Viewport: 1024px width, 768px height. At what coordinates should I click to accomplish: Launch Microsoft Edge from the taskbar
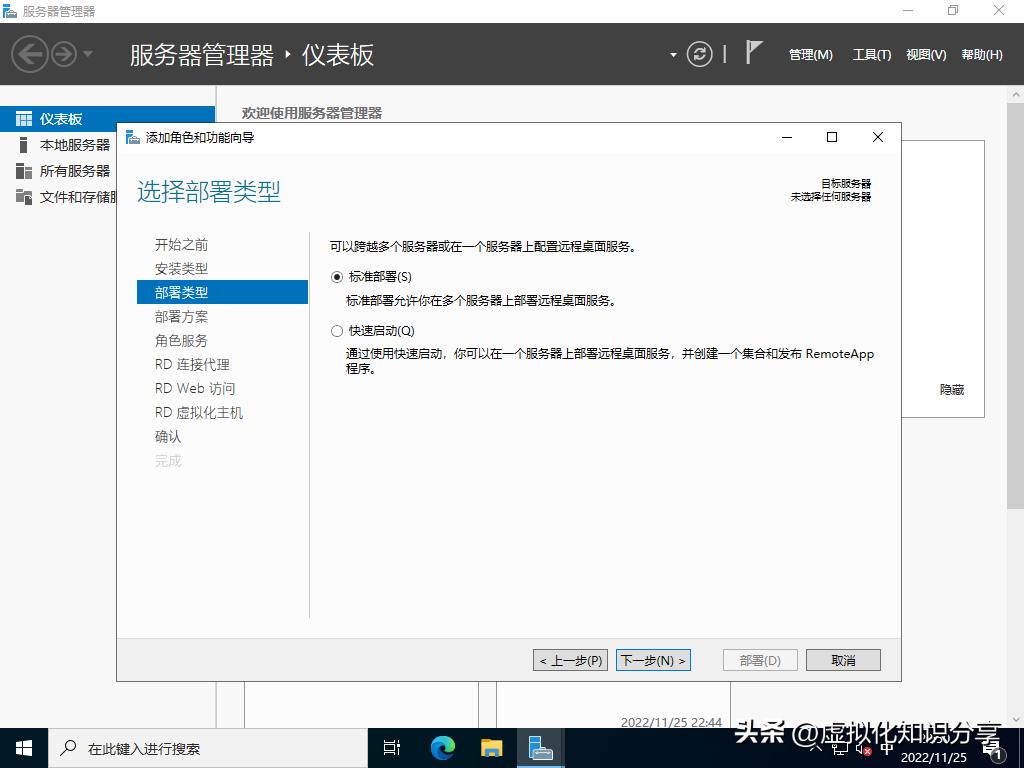[441, 747]
